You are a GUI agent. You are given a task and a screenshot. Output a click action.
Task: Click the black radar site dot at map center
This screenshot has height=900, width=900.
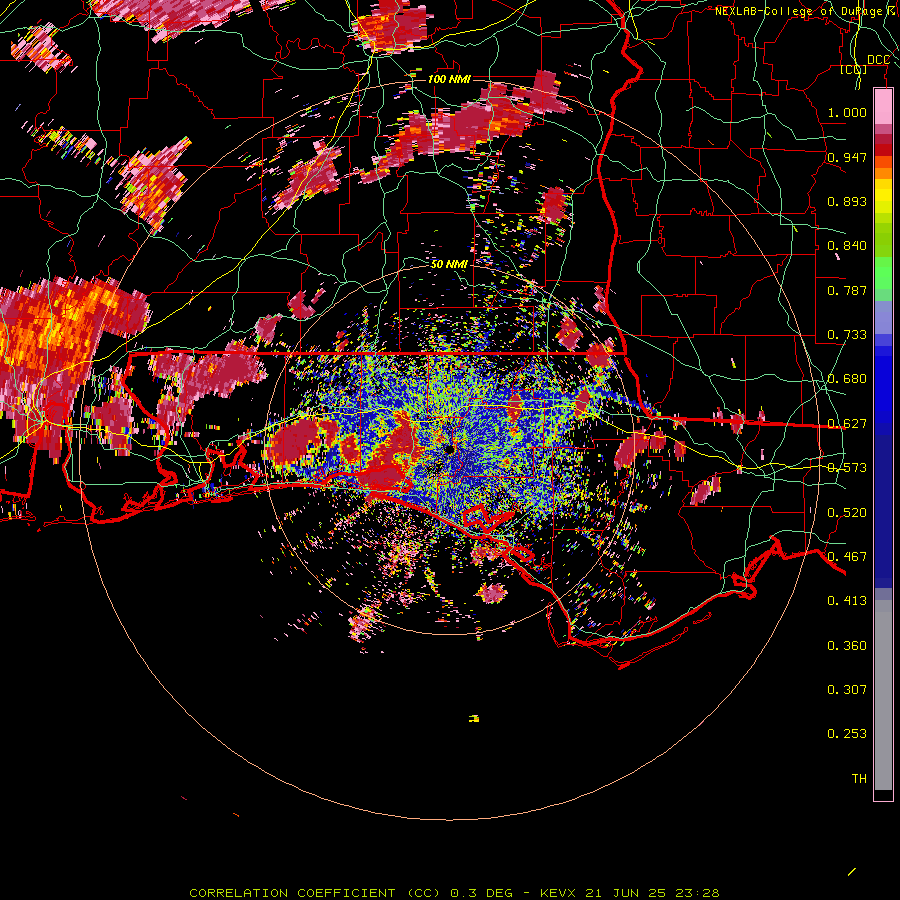(x=449, y=449)
